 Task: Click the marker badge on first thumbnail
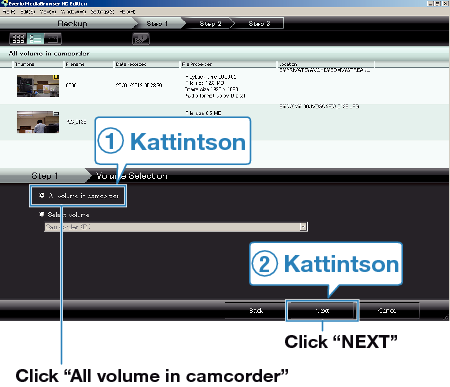56,77
